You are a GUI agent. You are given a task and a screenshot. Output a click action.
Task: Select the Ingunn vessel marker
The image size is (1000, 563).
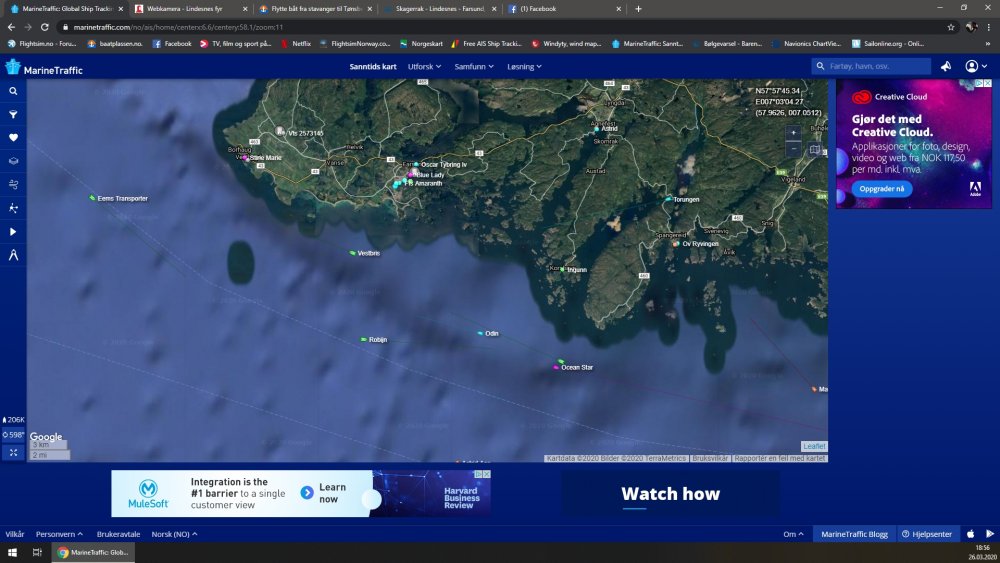pos(562,269)
